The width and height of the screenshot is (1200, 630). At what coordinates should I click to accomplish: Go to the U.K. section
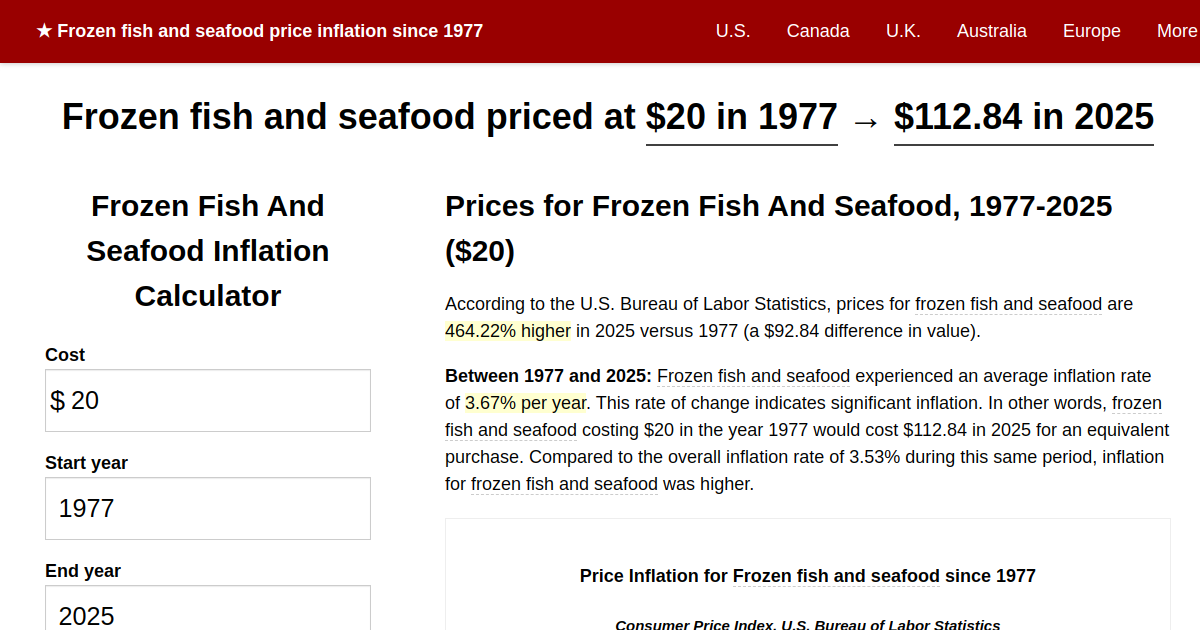coord(903,31)
